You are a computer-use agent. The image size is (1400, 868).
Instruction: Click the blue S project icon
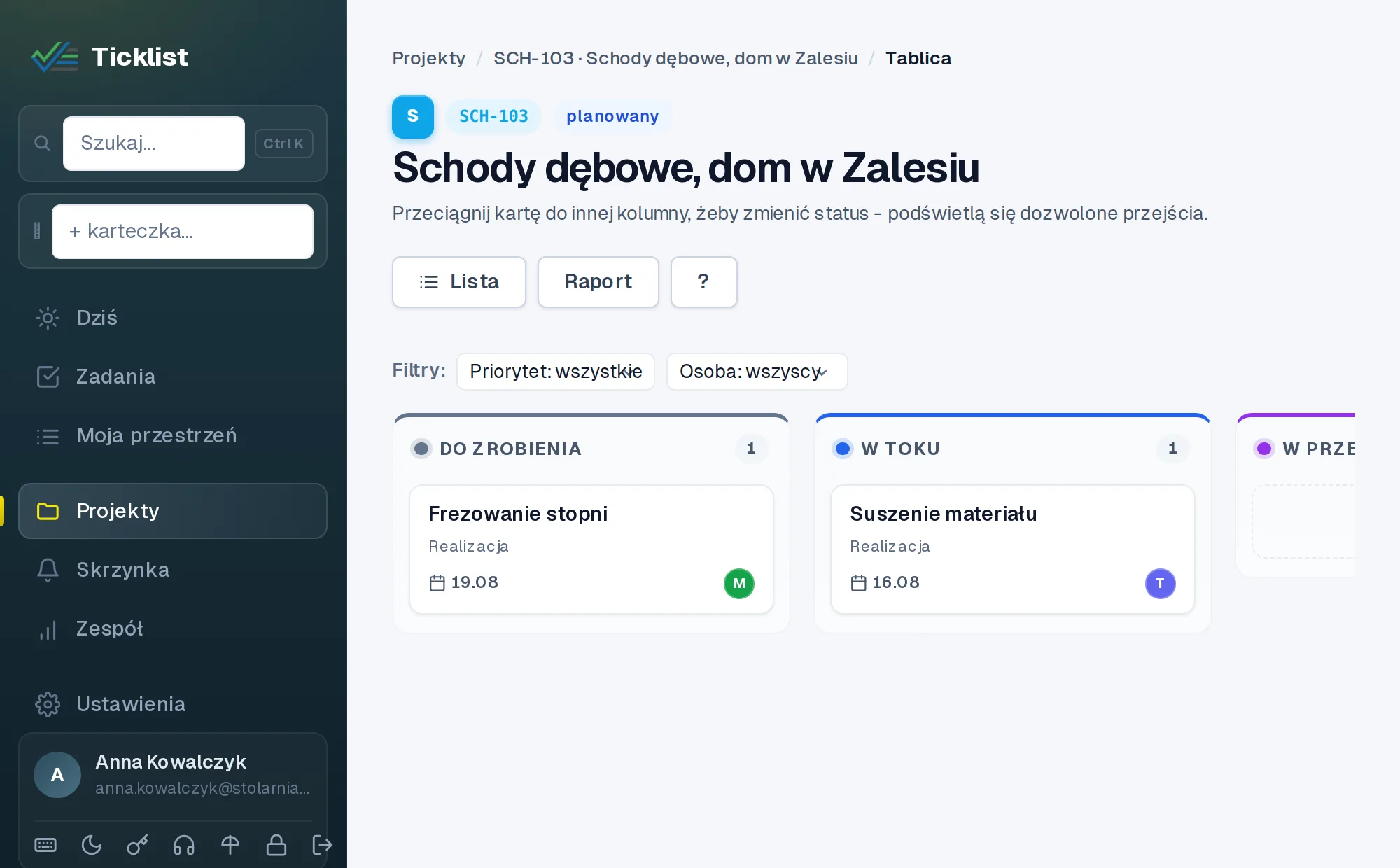(x=413, y=116)
